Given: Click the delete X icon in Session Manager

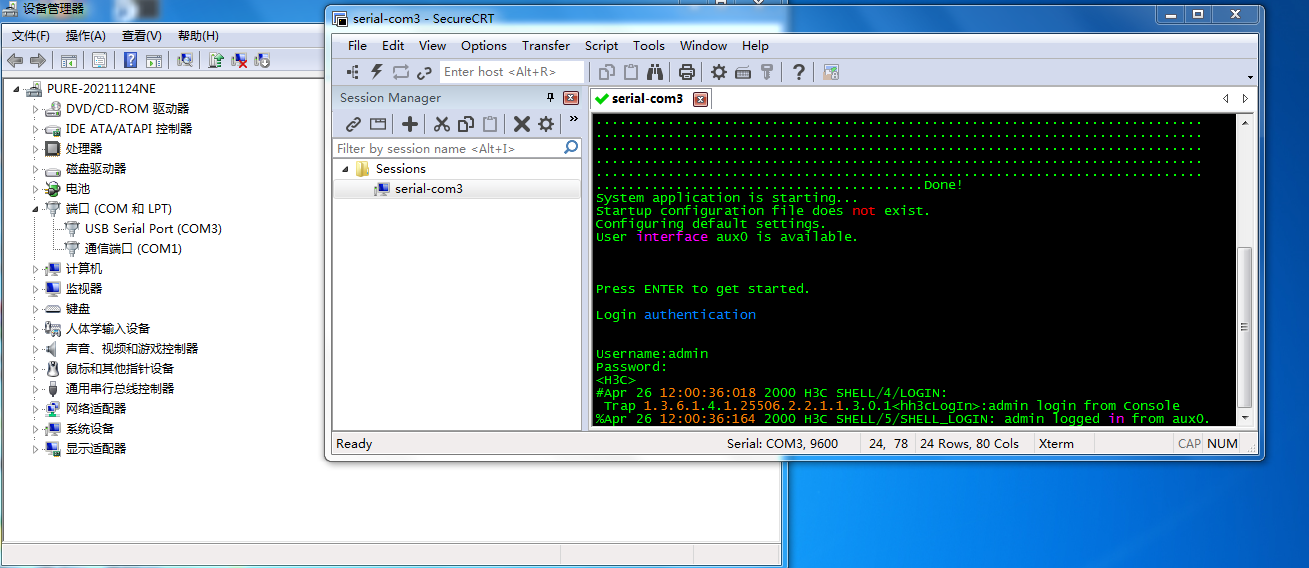Looking at the screenshot, I should (x=521, y=124).
